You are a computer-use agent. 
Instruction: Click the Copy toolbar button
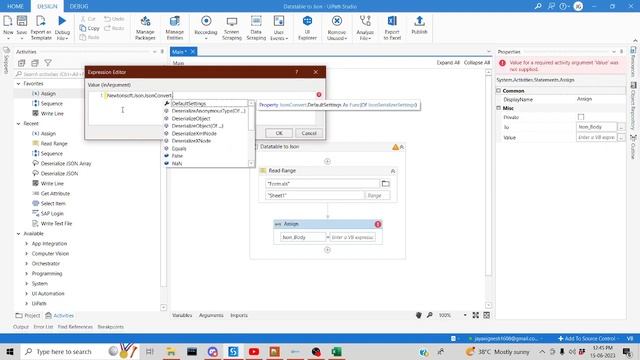point(90,28)
